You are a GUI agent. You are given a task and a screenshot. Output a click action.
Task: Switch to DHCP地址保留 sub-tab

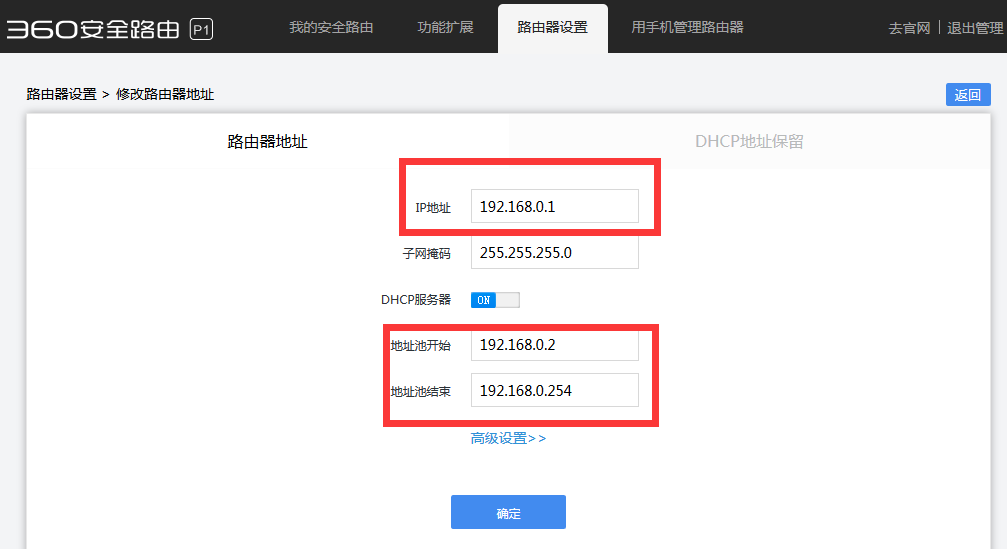point(749,142)
